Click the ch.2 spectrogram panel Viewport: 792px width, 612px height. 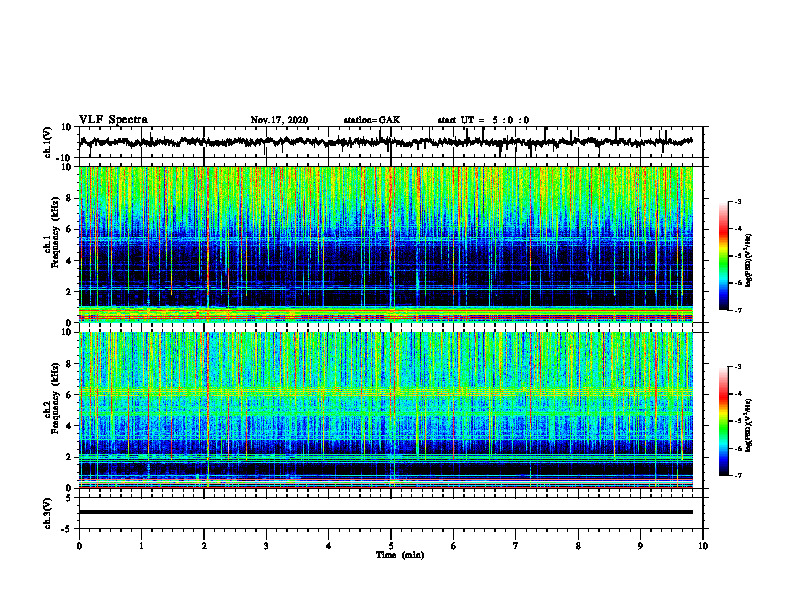coord(385,410)
